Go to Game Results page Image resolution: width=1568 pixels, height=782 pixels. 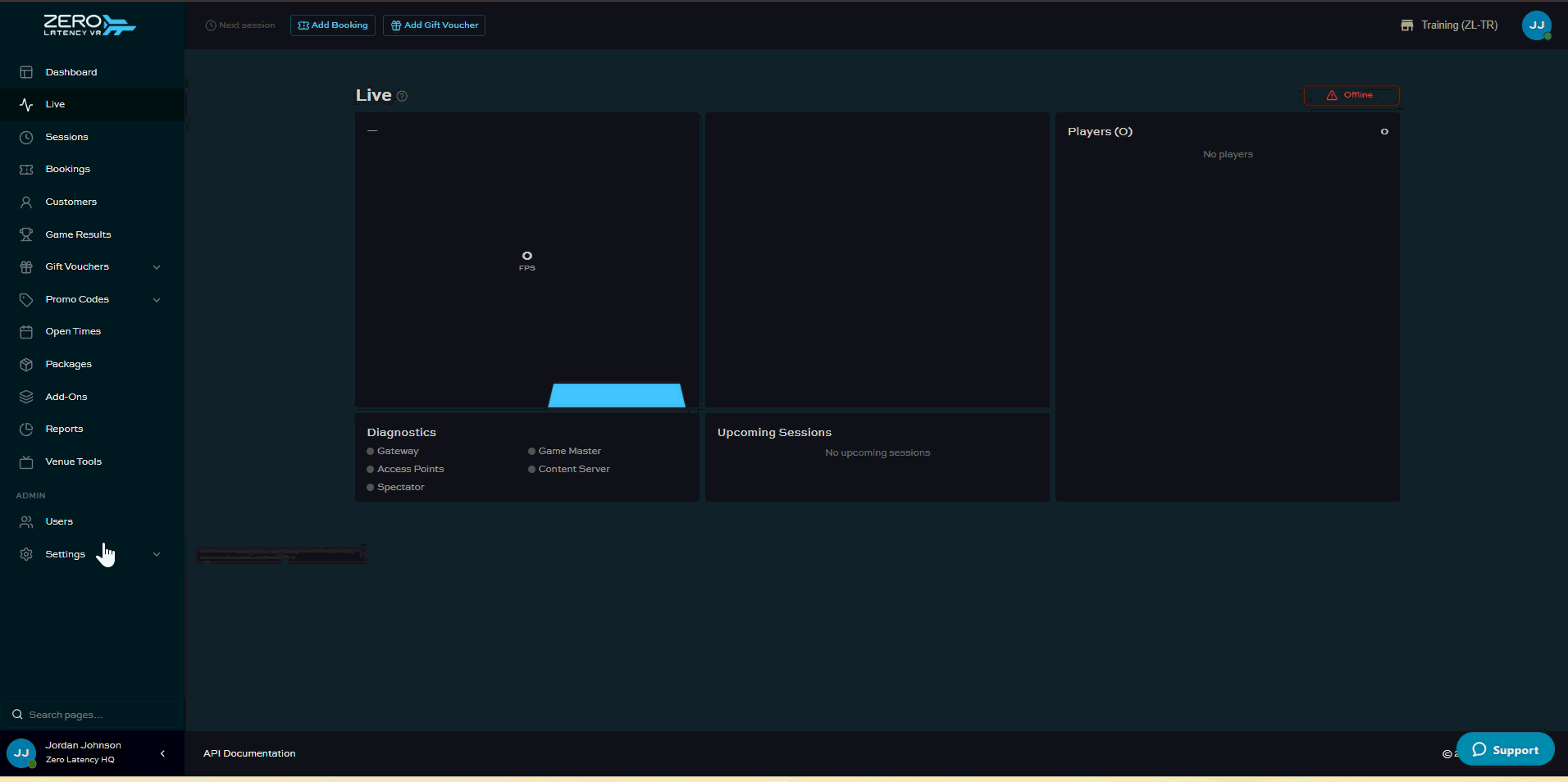tap(78, 234)
